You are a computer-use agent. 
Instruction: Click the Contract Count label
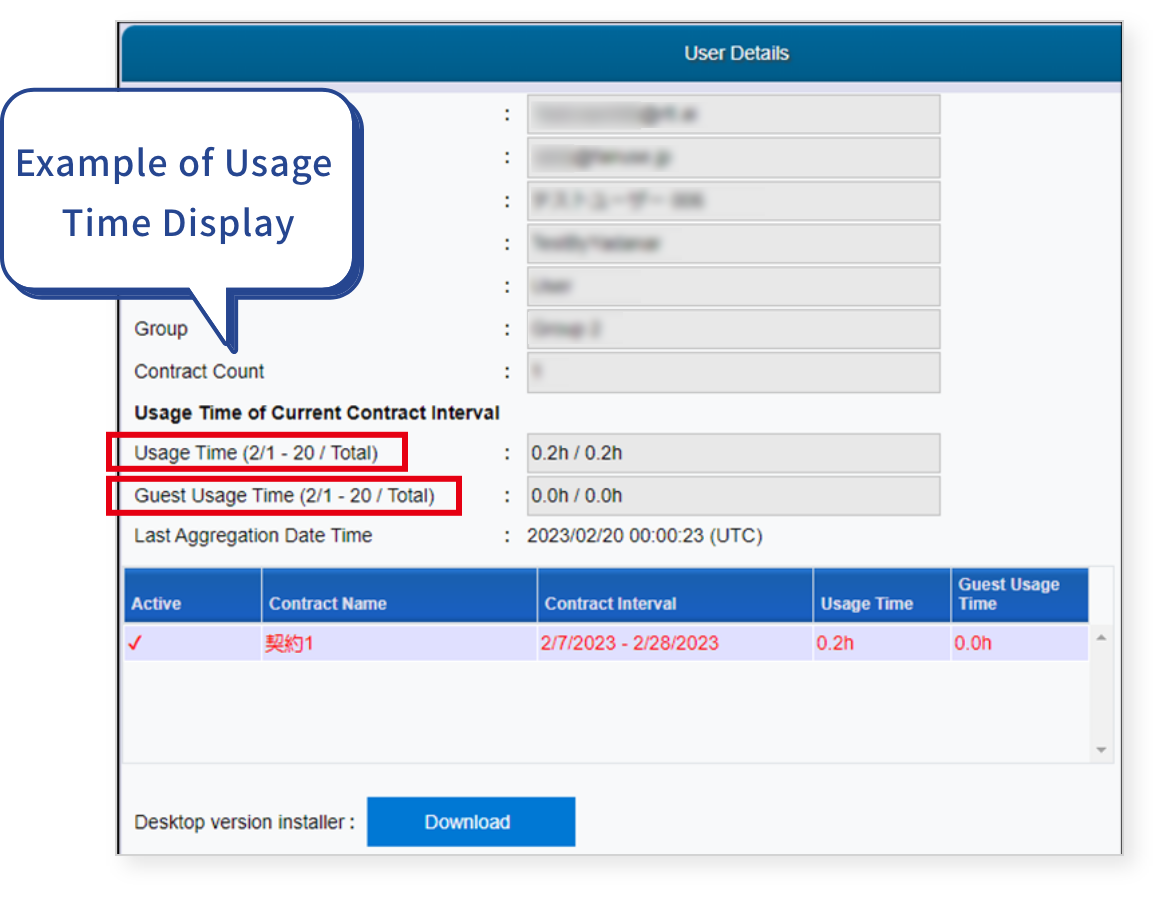coord(199,371)
